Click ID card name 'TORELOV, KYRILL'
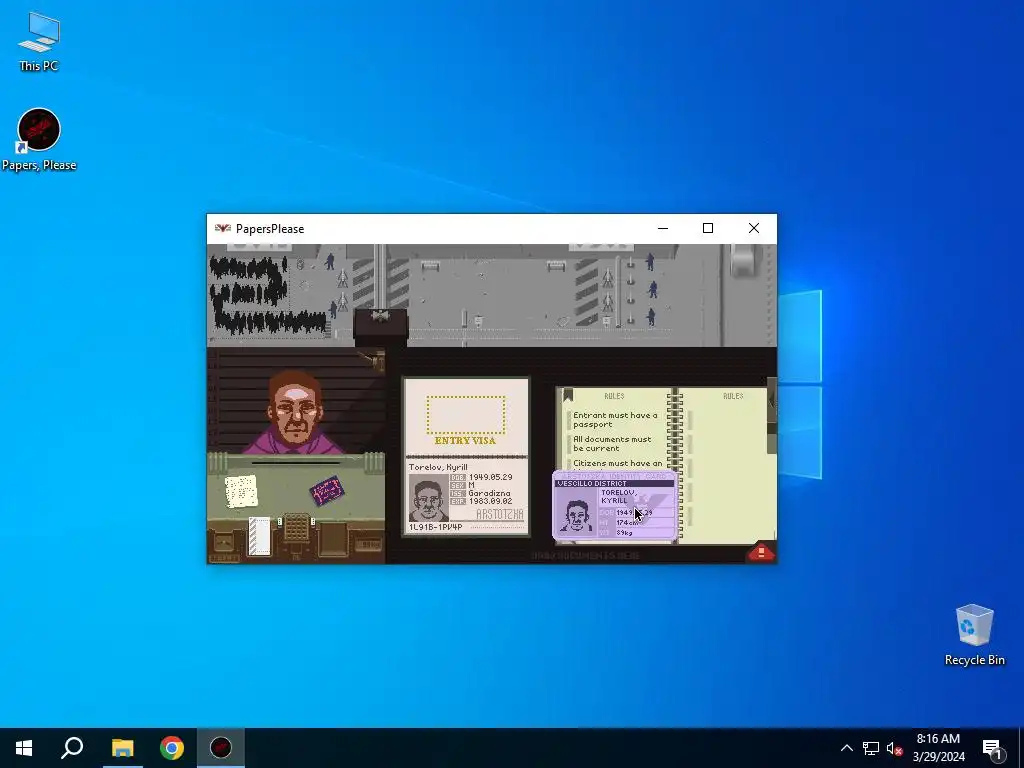 point(618,496)
